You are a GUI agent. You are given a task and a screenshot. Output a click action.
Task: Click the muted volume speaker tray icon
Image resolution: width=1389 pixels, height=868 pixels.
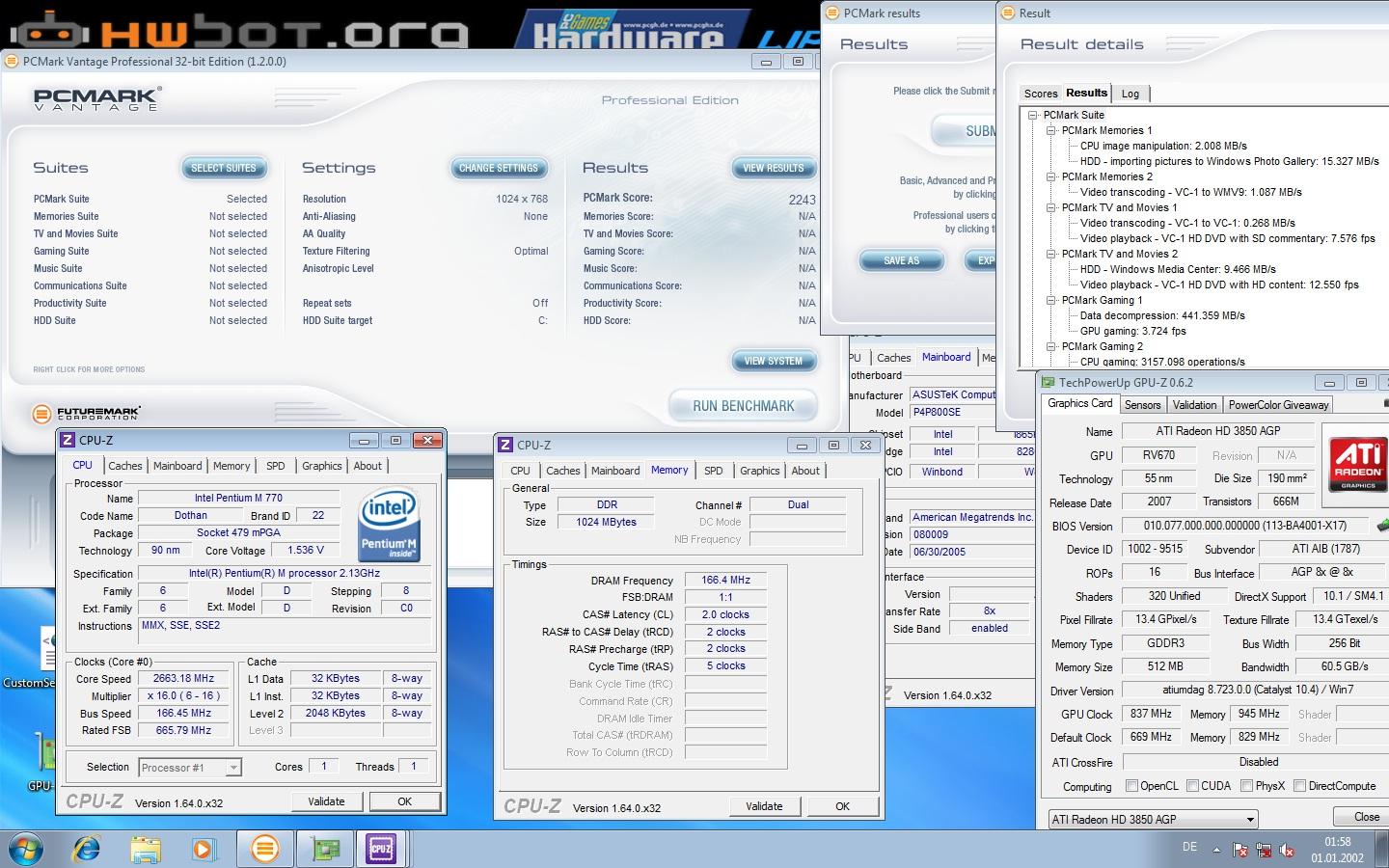click(x=1287, y=851)
